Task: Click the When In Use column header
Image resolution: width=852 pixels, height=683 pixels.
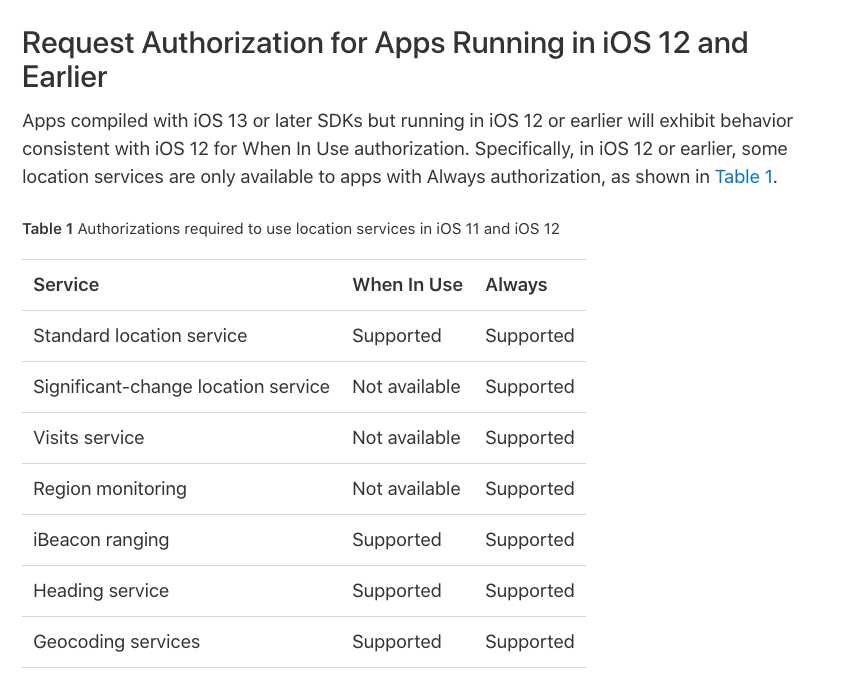Action: pyautogui.click(x=407, y=285)
